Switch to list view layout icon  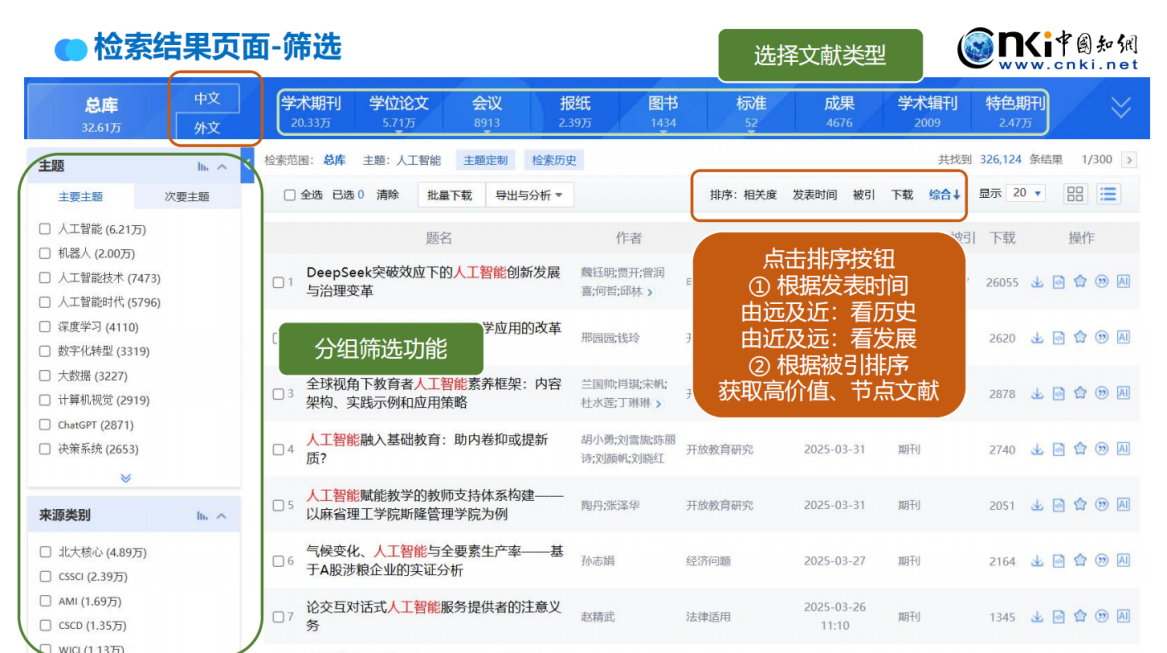point(1108,194)
